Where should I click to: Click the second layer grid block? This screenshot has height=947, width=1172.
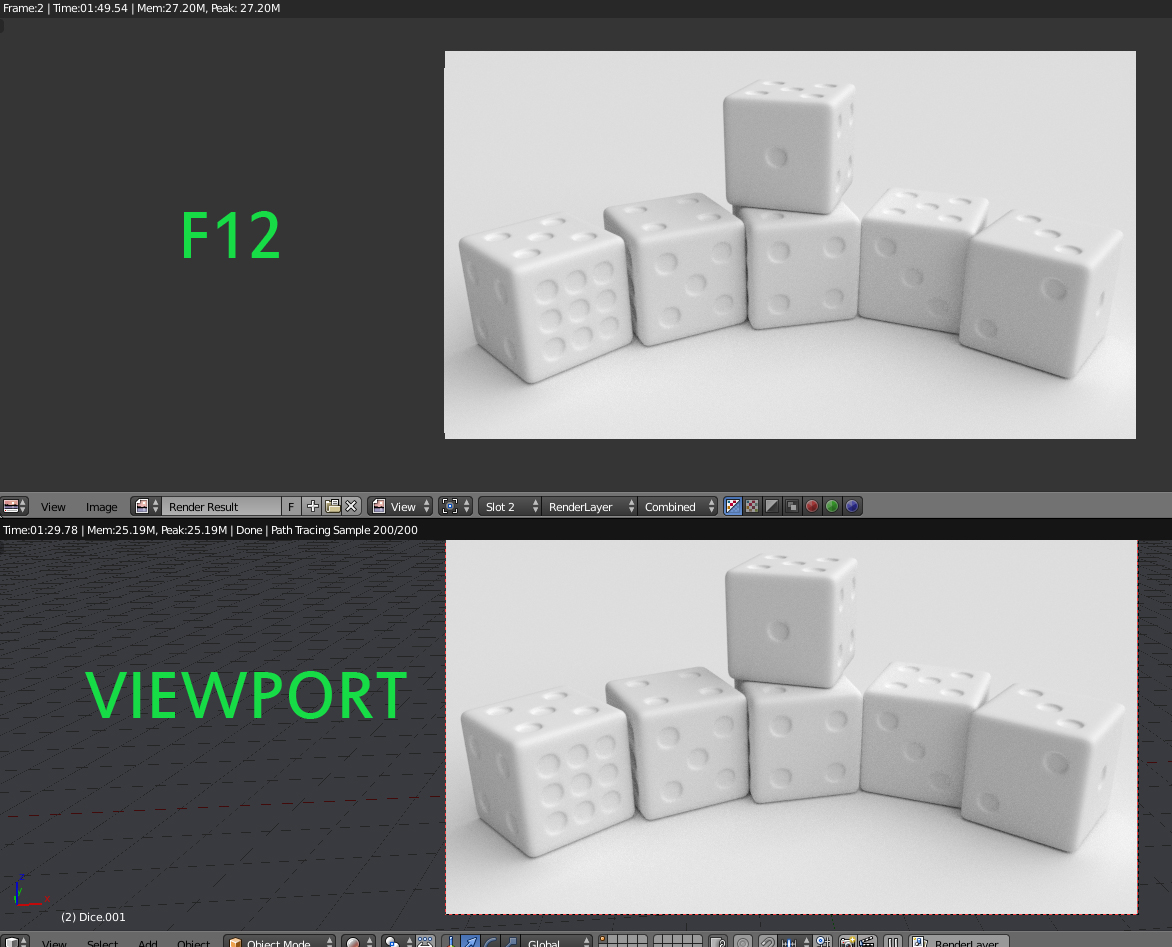[677, 941]
